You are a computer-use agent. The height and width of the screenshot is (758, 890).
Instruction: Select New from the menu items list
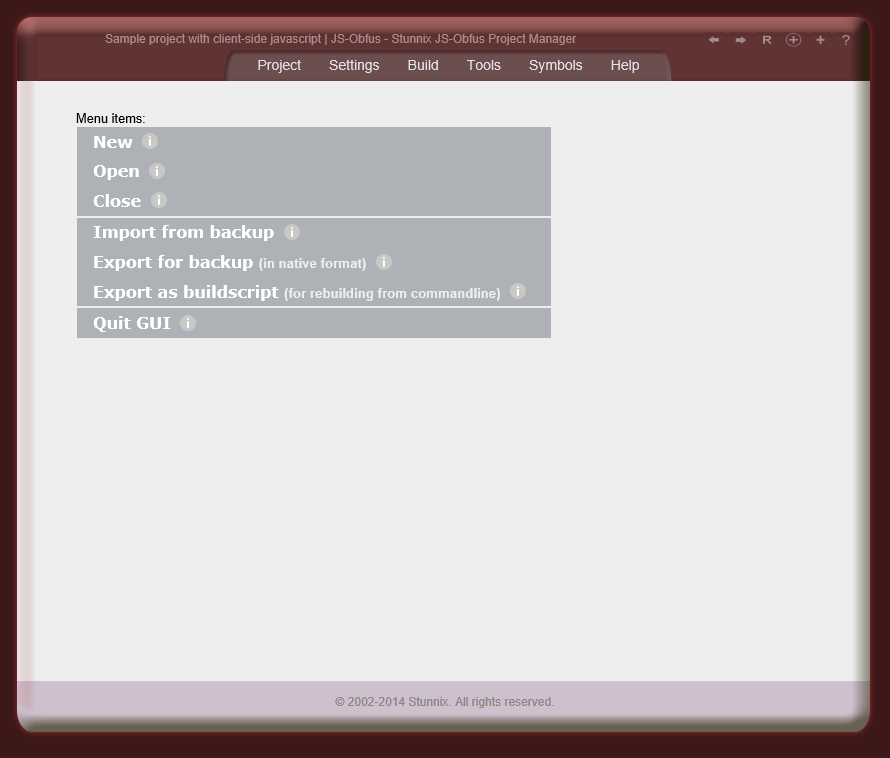112,141
